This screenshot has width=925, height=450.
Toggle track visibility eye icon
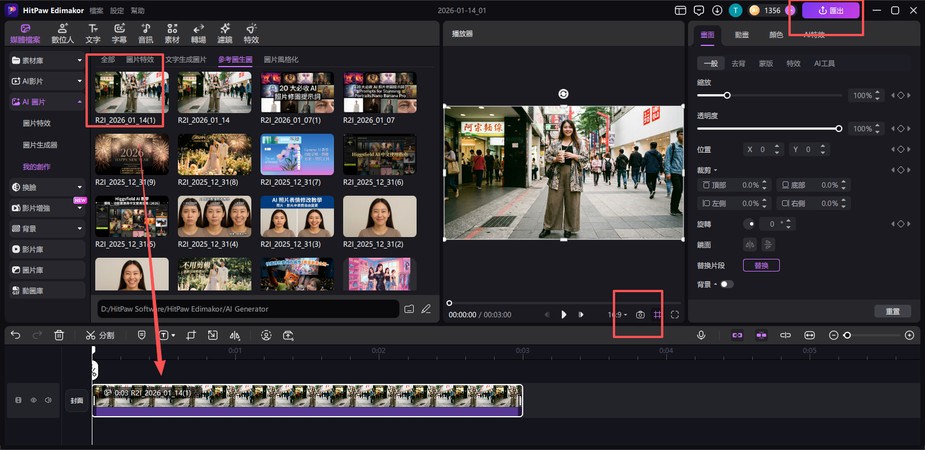pyautogui.click(x=32, y=400)
